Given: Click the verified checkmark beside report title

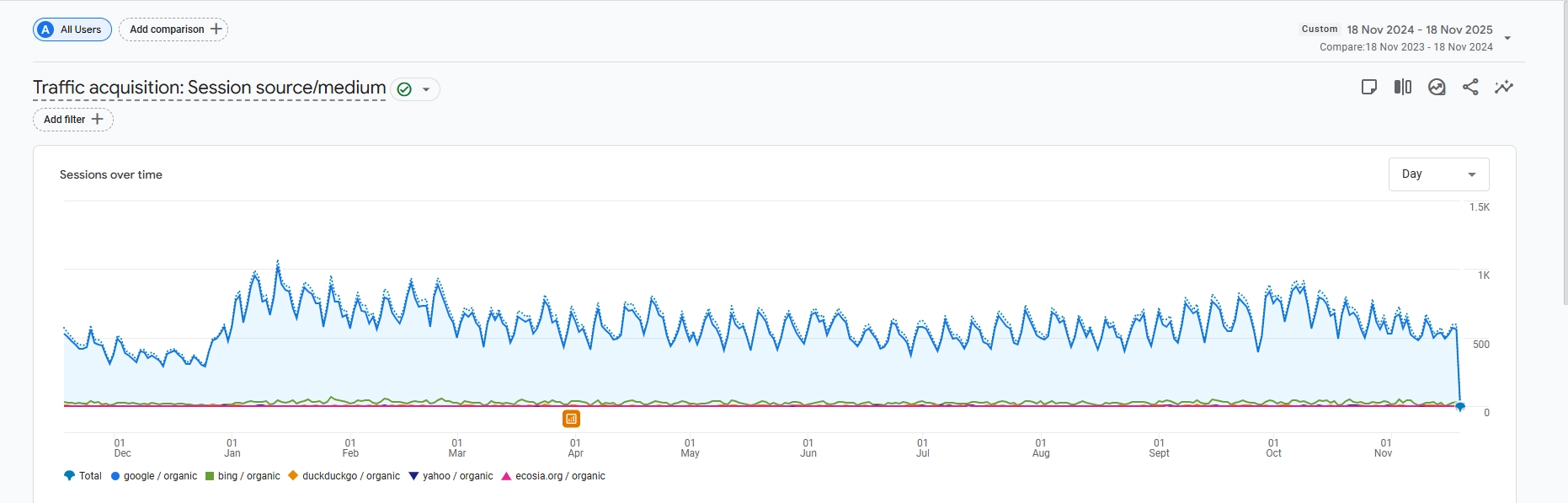Looking at the screenshot, I should pos(404,88).
